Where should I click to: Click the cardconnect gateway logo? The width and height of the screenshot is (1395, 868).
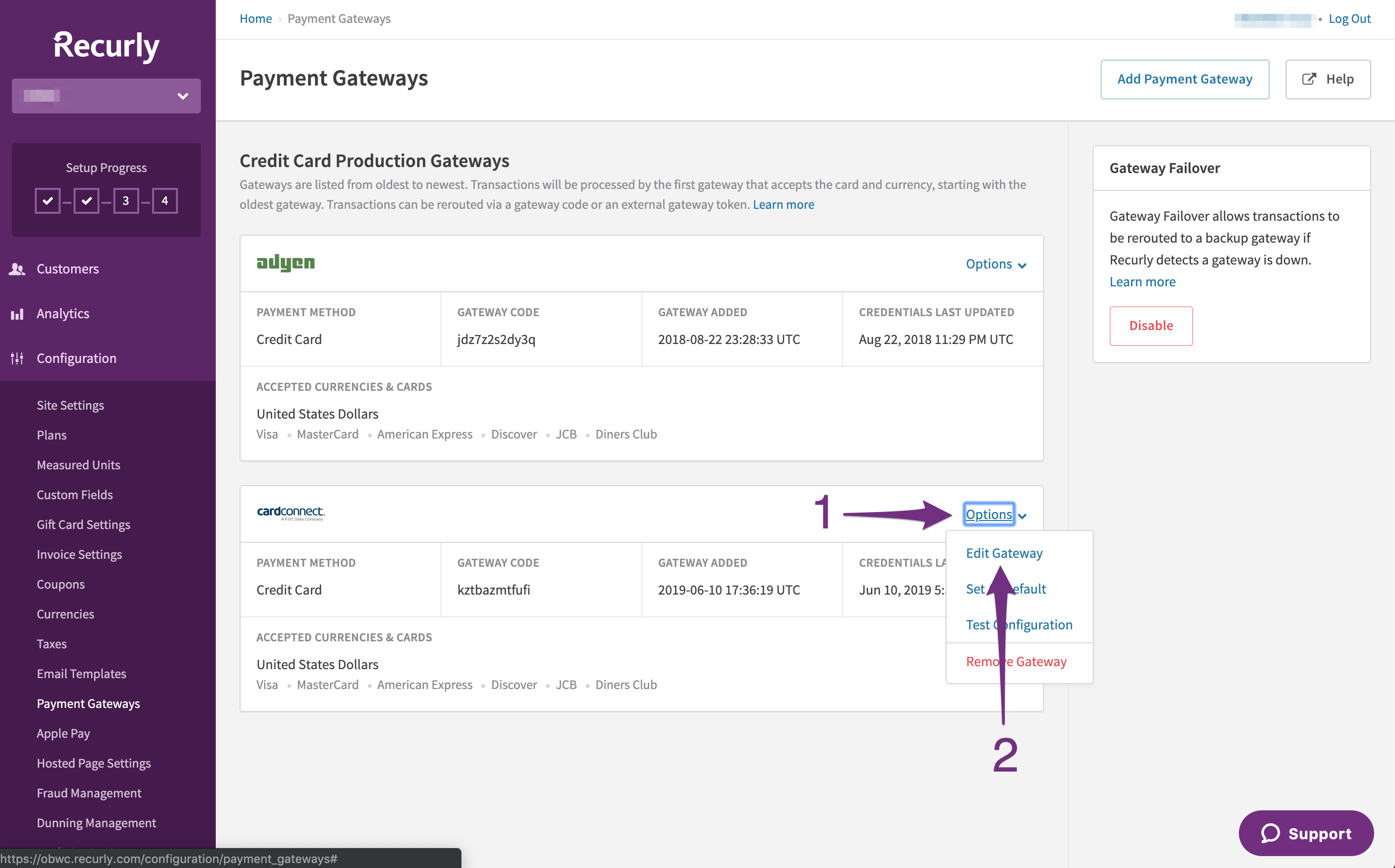coord(290,513)
